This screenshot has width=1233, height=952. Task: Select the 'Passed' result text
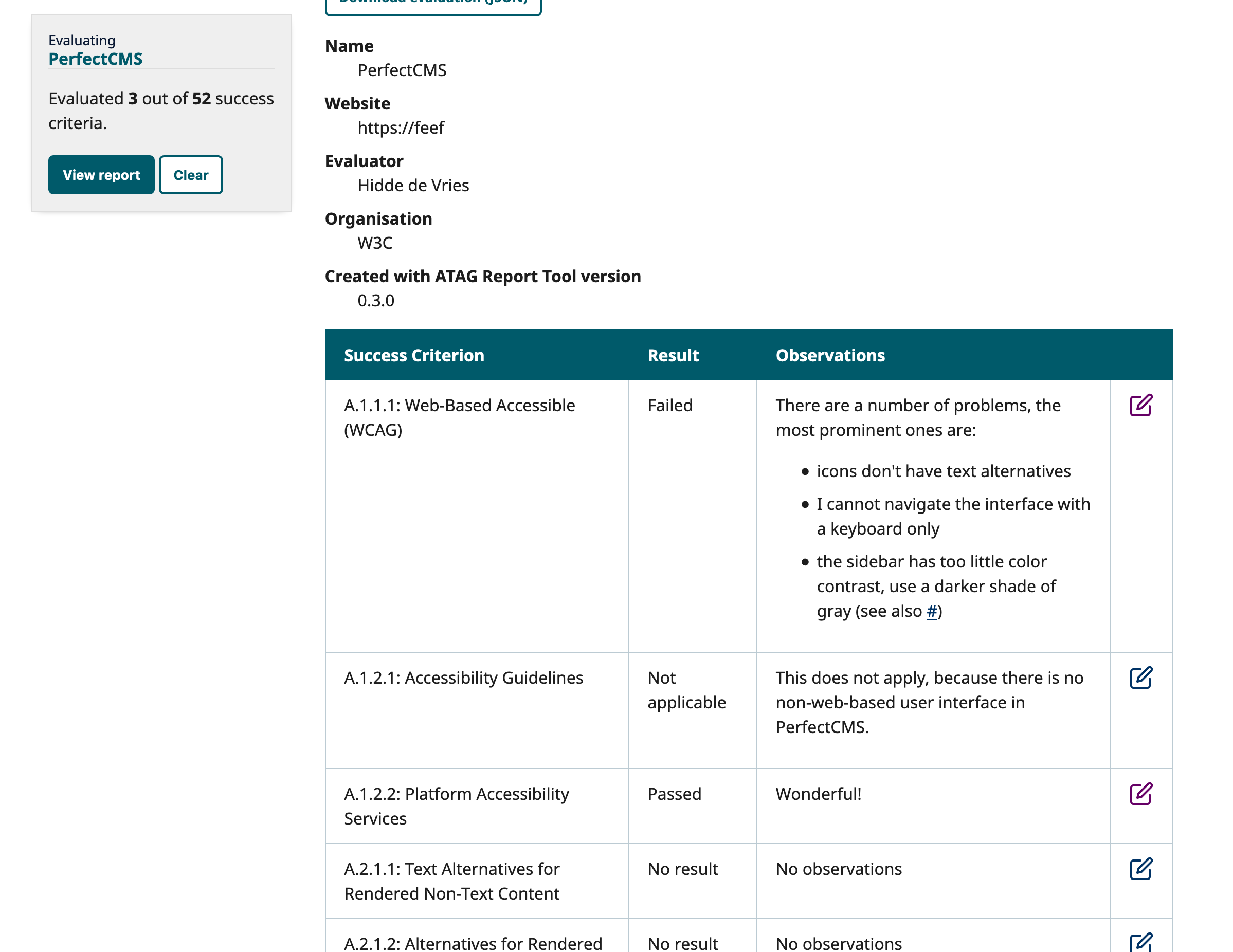coord(674,794)
